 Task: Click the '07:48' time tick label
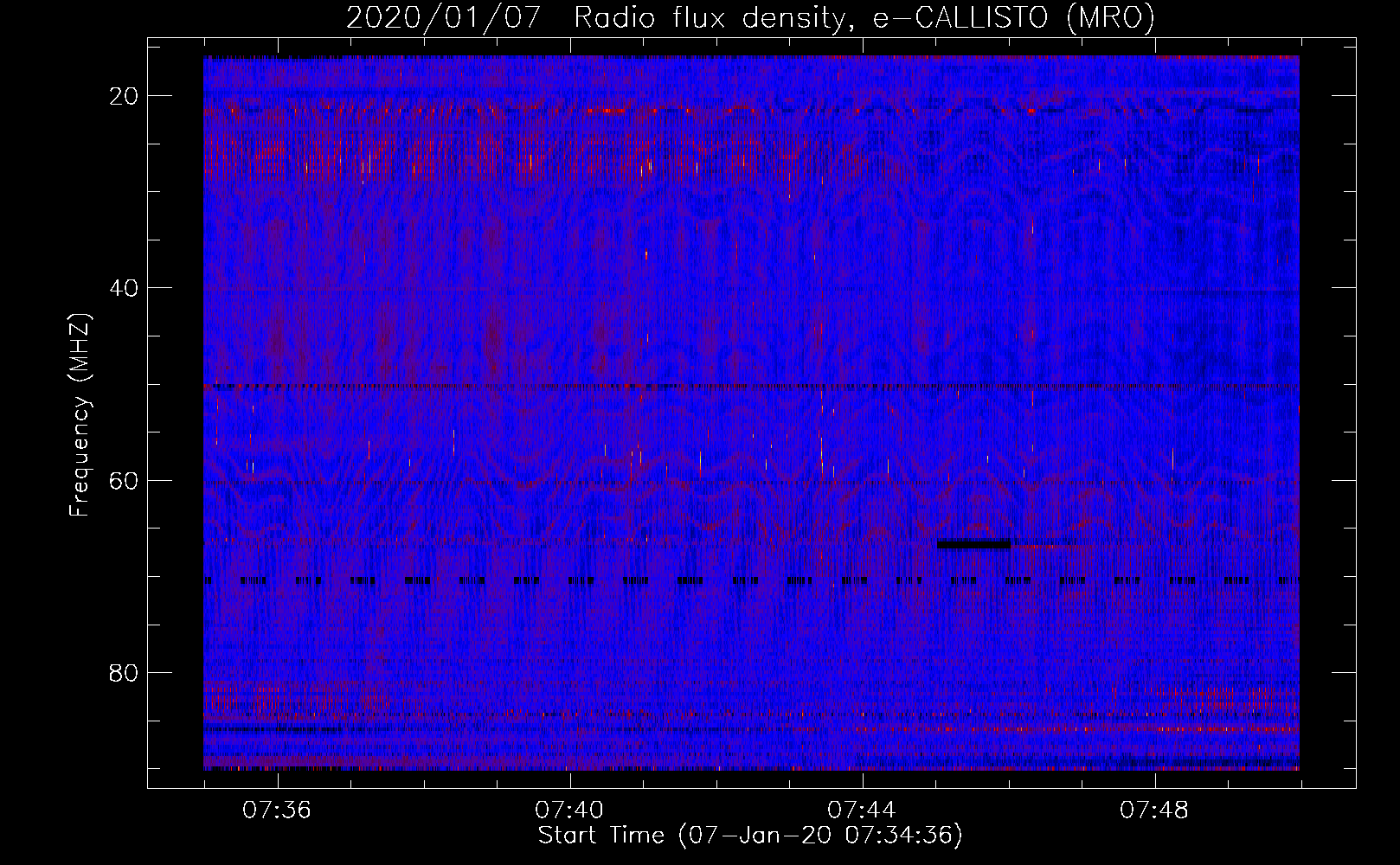click(x=1154, y=811)
